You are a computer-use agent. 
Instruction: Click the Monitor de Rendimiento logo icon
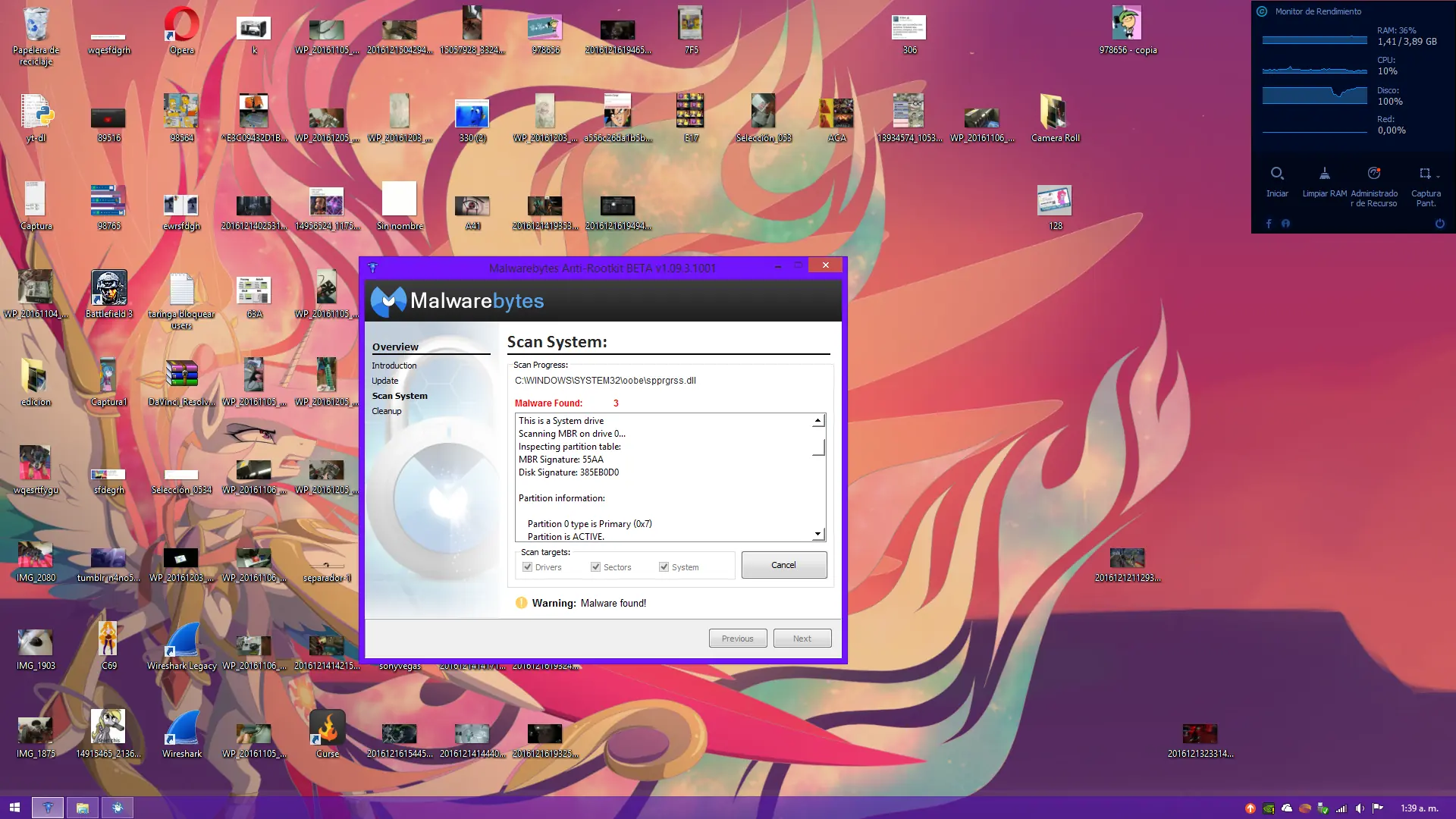(1262, 11)
